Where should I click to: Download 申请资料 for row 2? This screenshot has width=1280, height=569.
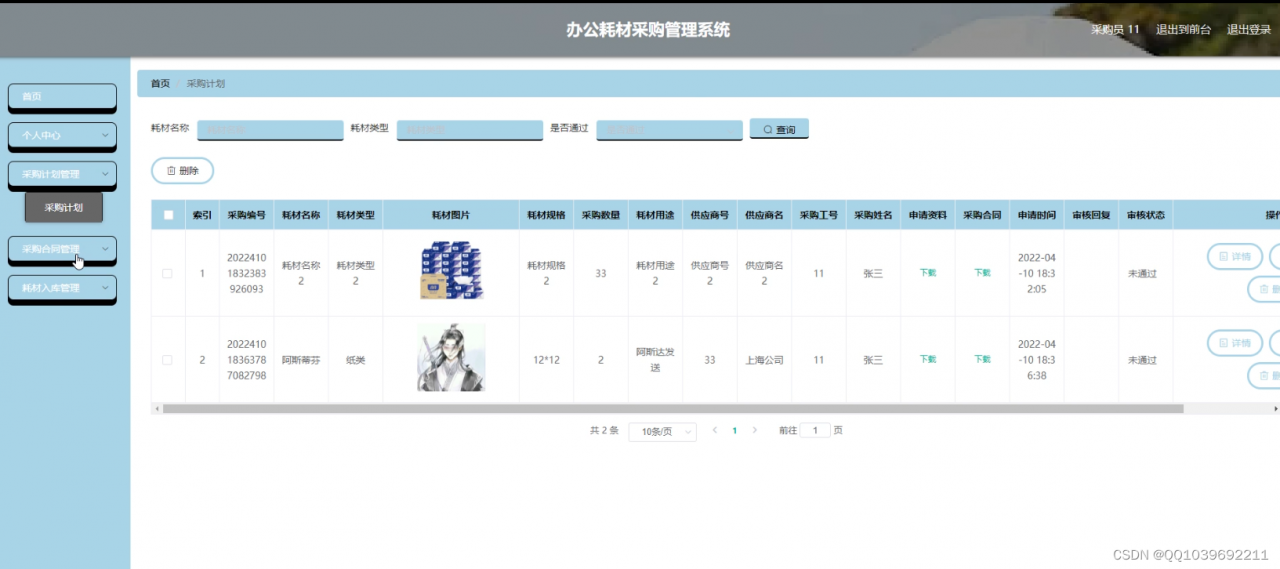(928, 359)
